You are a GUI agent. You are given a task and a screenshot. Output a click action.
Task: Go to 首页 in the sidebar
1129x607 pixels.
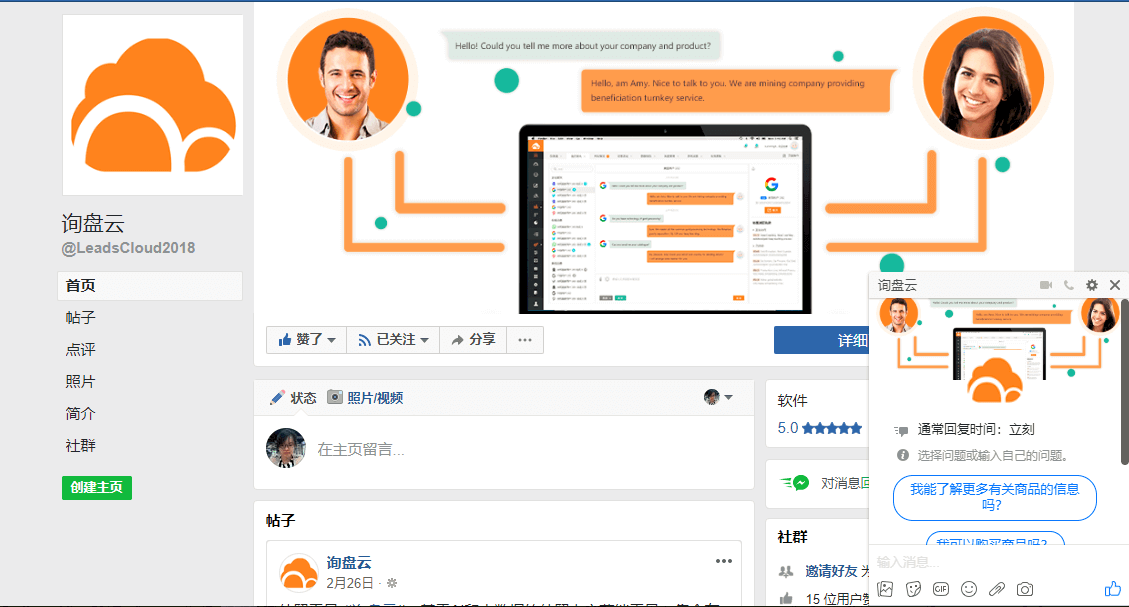(x=150, y=286)
